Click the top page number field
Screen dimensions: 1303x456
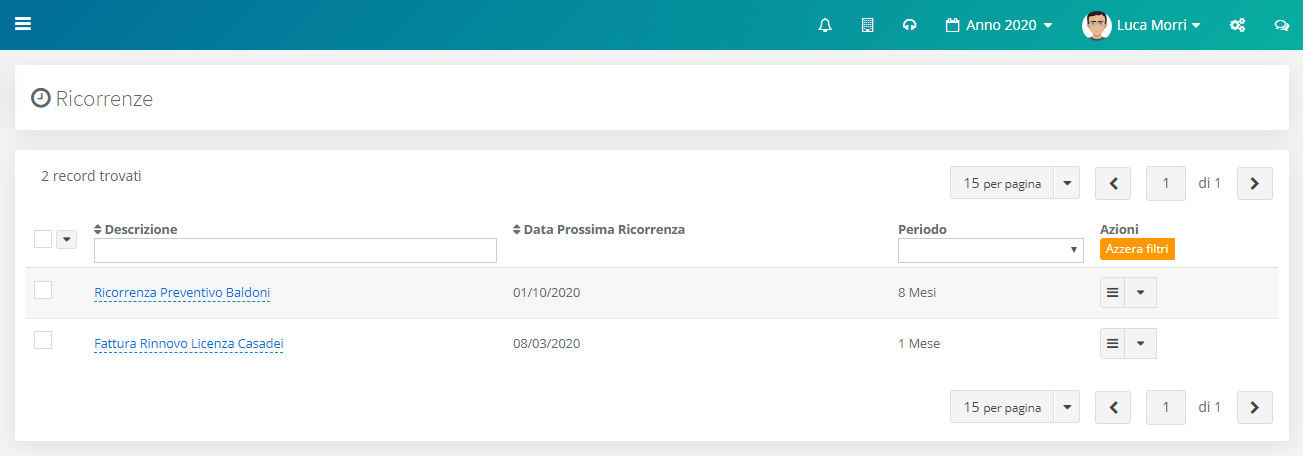[1166, 183]
